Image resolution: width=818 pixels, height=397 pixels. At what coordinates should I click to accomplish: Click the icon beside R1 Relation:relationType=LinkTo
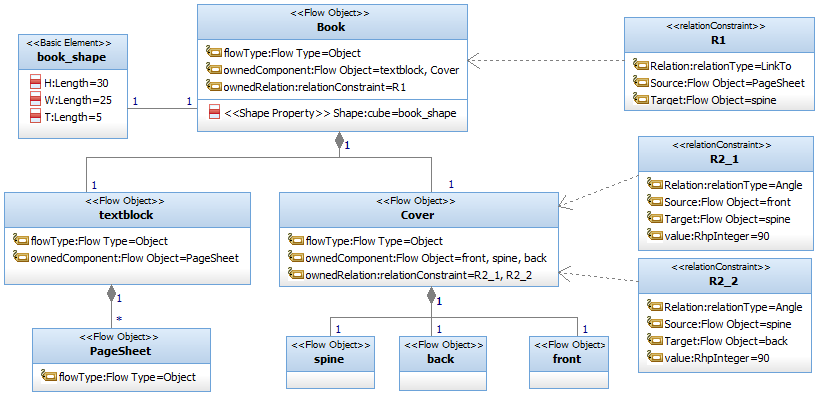(641, 65)
